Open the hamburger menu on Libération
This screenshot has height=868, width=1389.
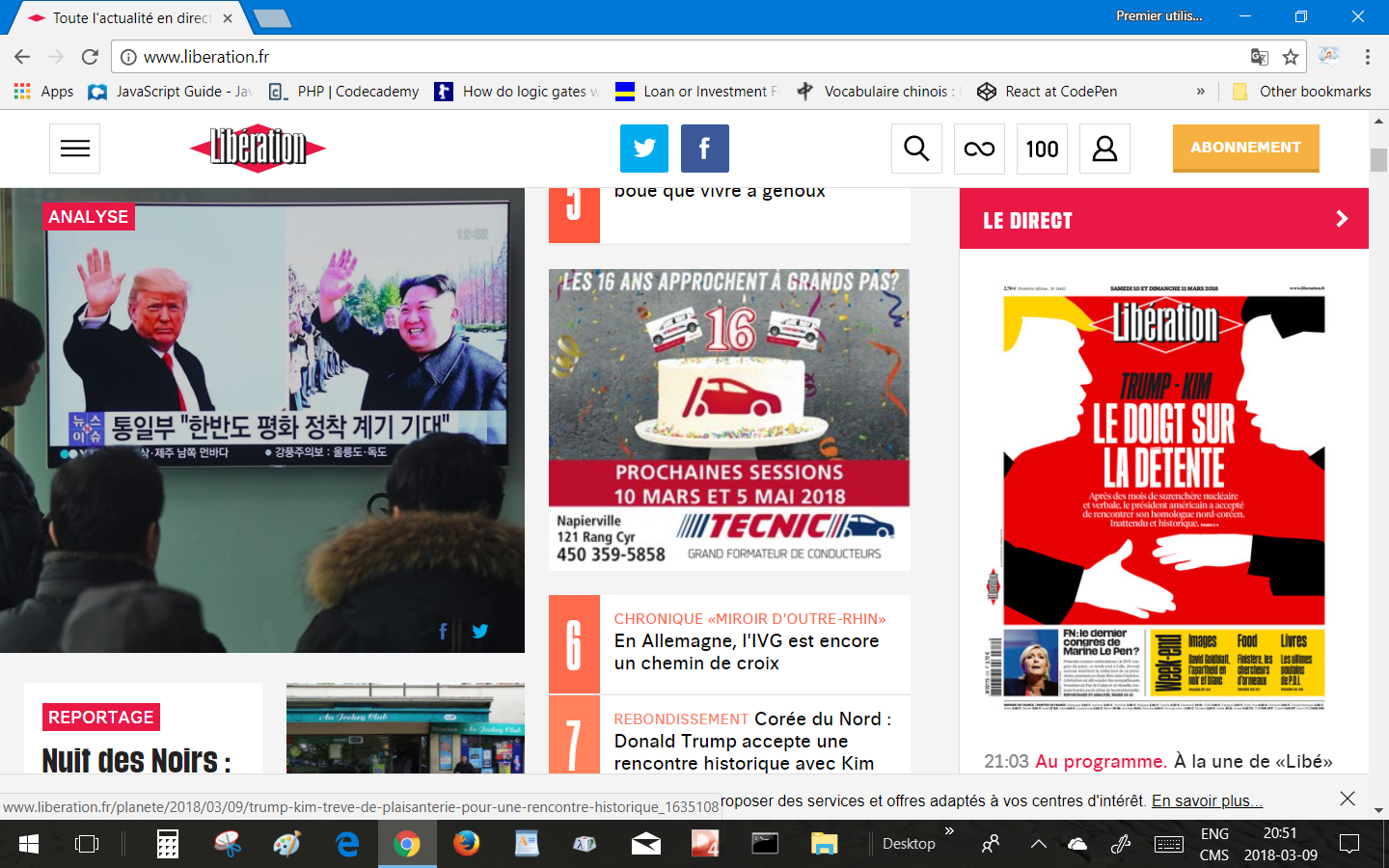[x=75, y=149]
